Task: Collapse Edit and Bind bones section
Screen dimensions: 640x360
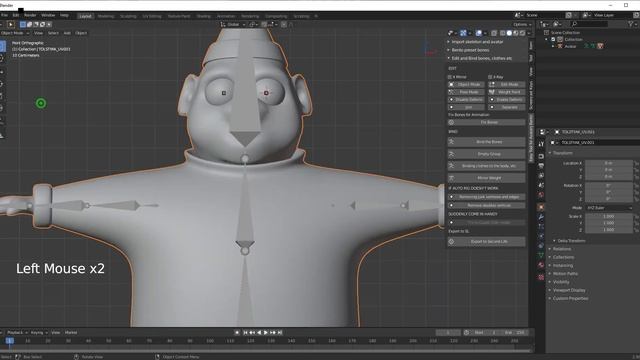Action: pos(482,58)
